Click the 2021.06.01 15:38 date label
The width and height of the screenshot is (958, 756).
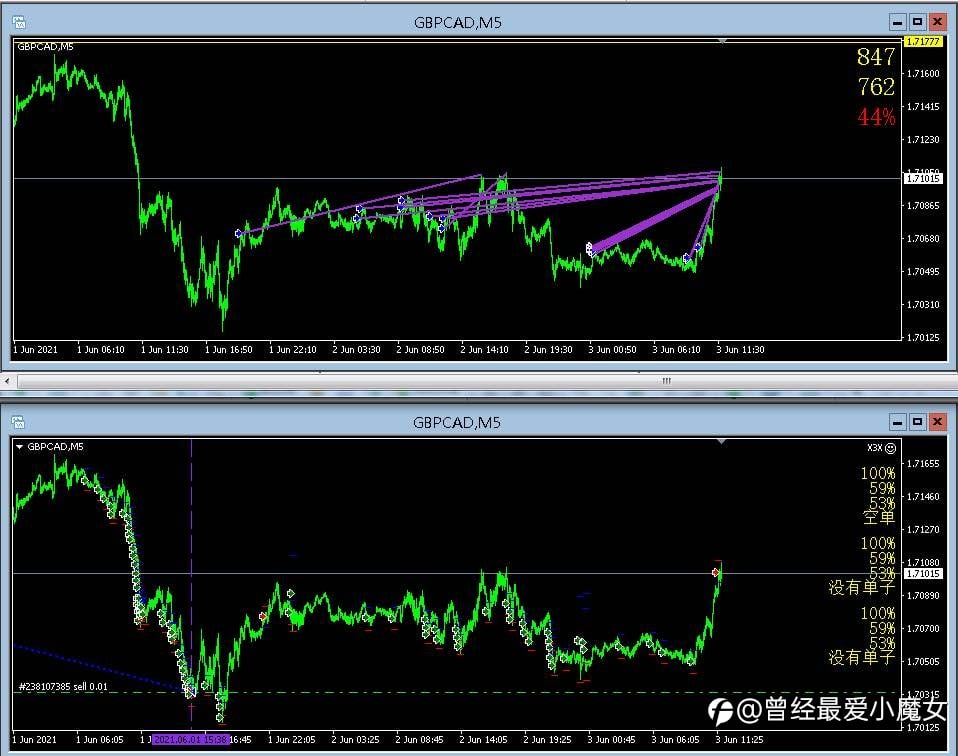pos(190,739)
